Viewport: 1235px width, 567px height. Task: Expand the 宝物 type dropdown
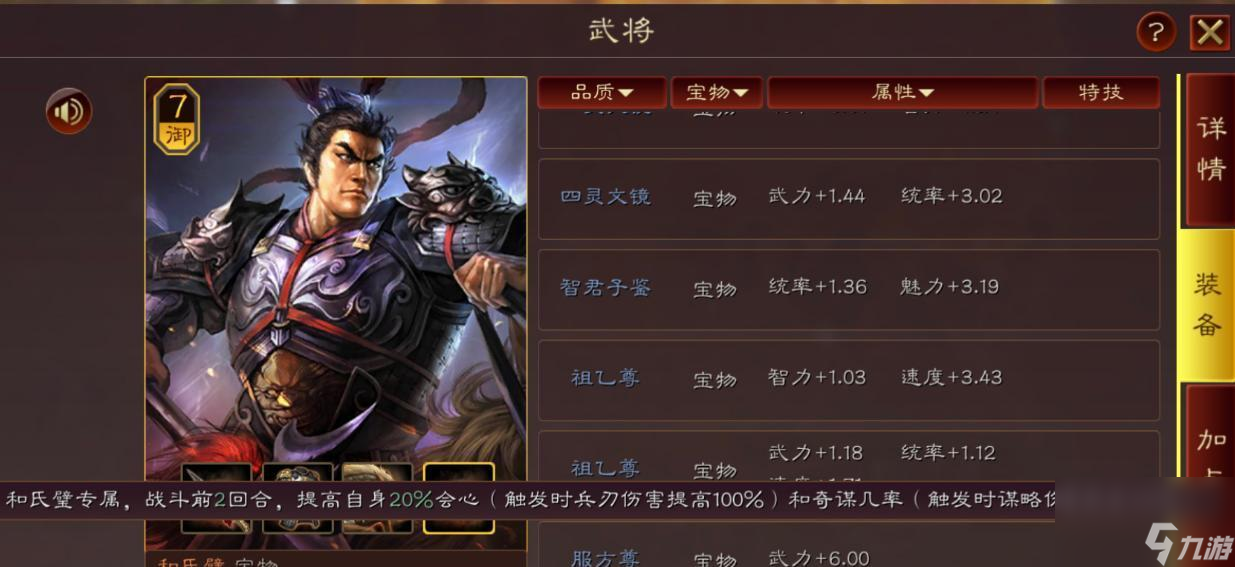coord(717,92)
